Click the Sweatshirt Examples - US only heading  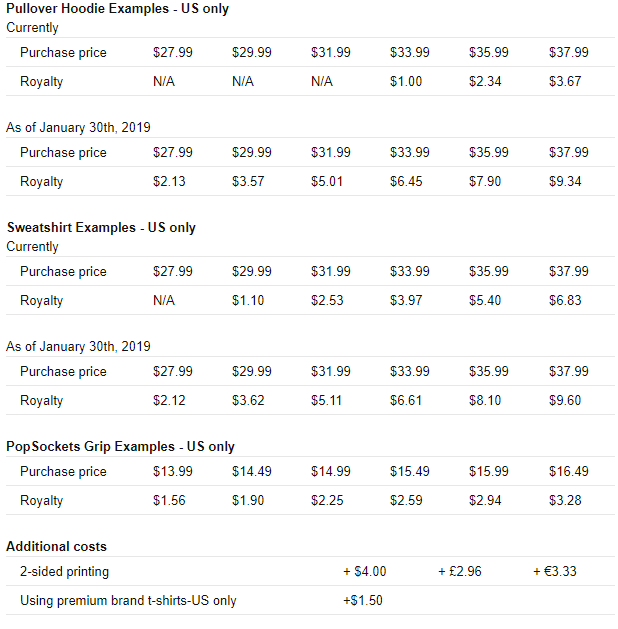101,227
